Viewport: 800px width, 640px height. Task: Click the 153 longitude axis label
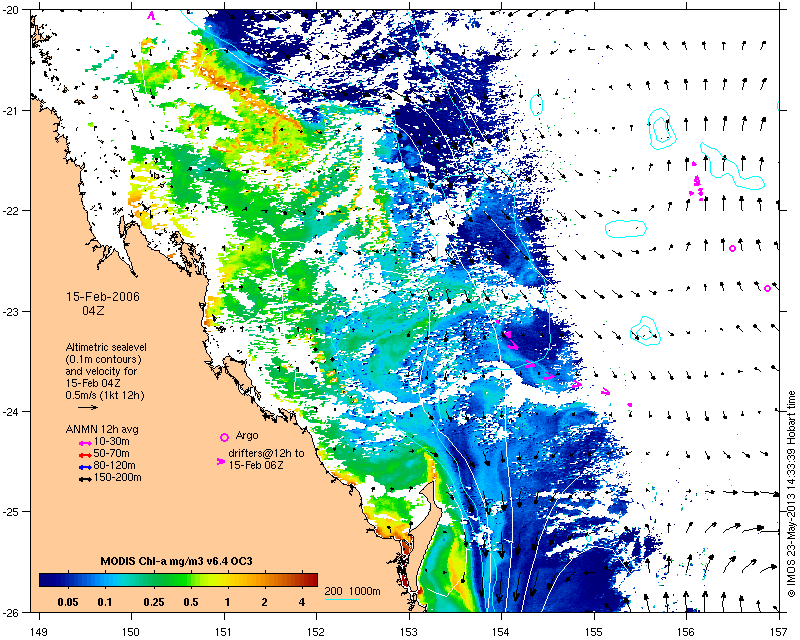click(409, 632)
